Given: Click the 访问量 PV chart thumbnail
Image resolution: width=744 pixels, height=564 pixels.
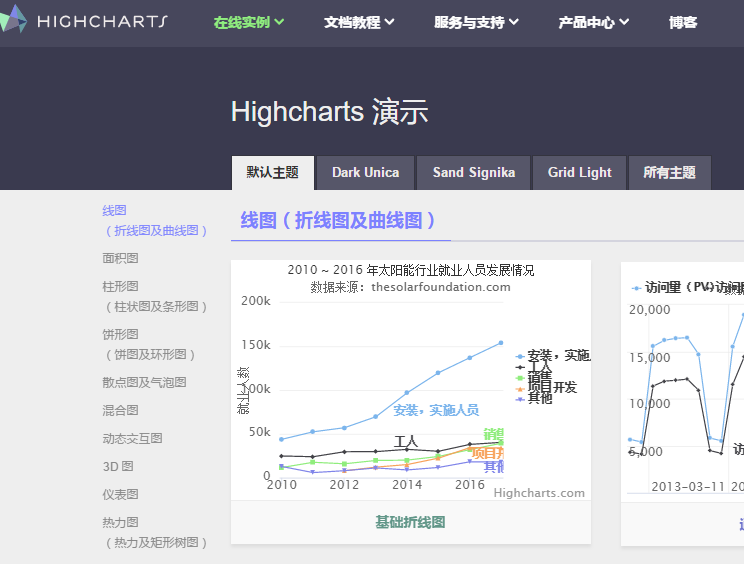Looking at the screenshot, I should (x=682, y=382).
